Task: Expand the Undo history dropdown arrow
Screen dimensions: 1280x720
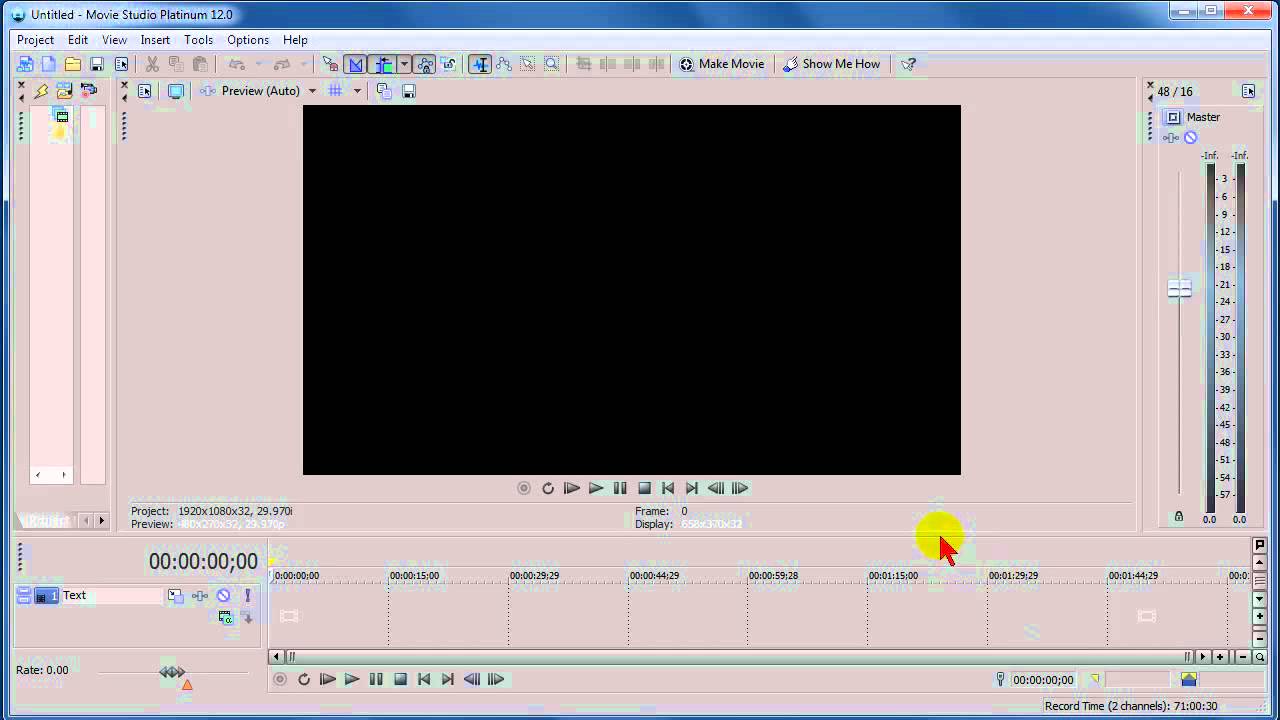Action: (258, 64)
